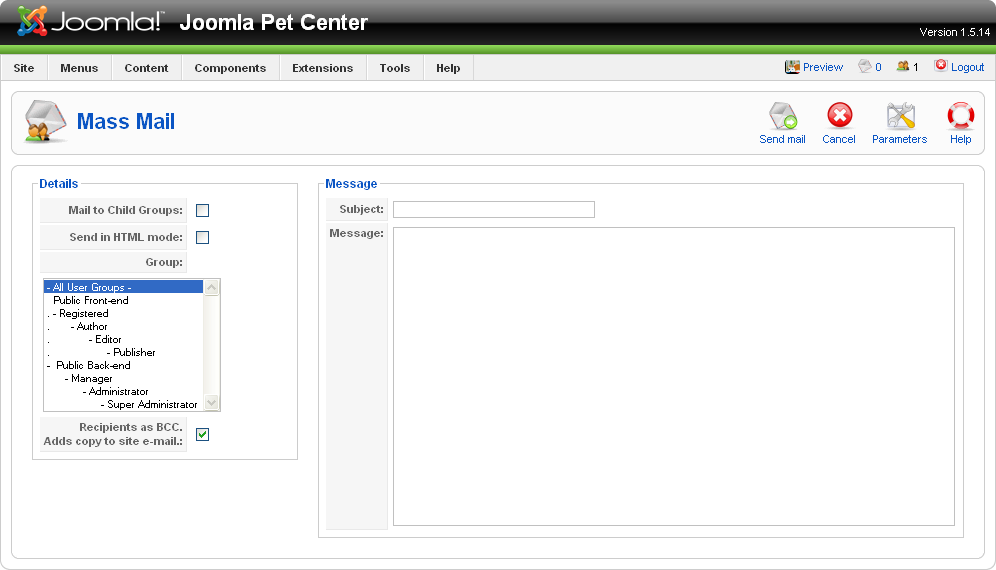Click the red Logout icon
Screen dimensions: 996x570
pyautogui.click(x=941, y=65)
